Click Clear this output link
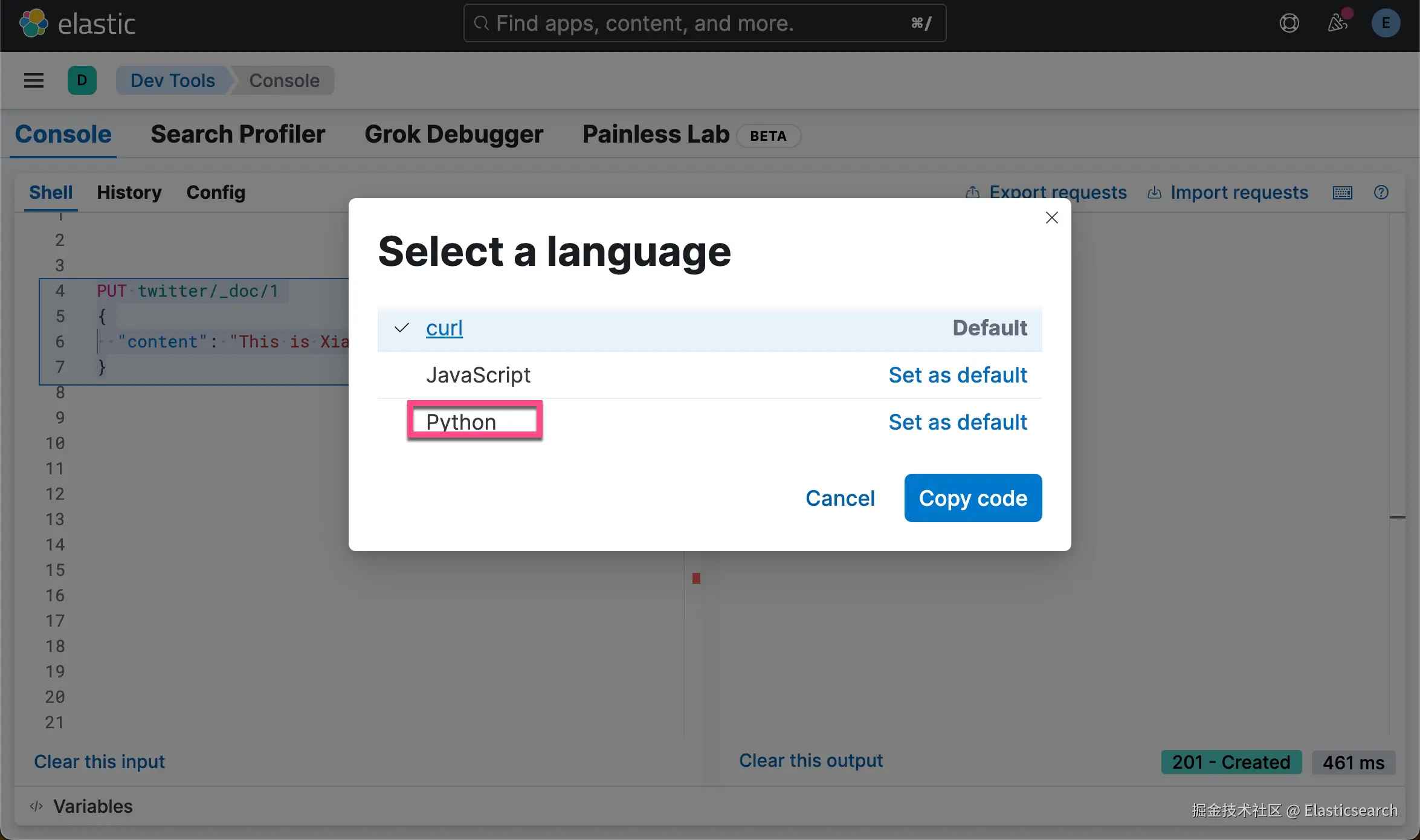 810,760
